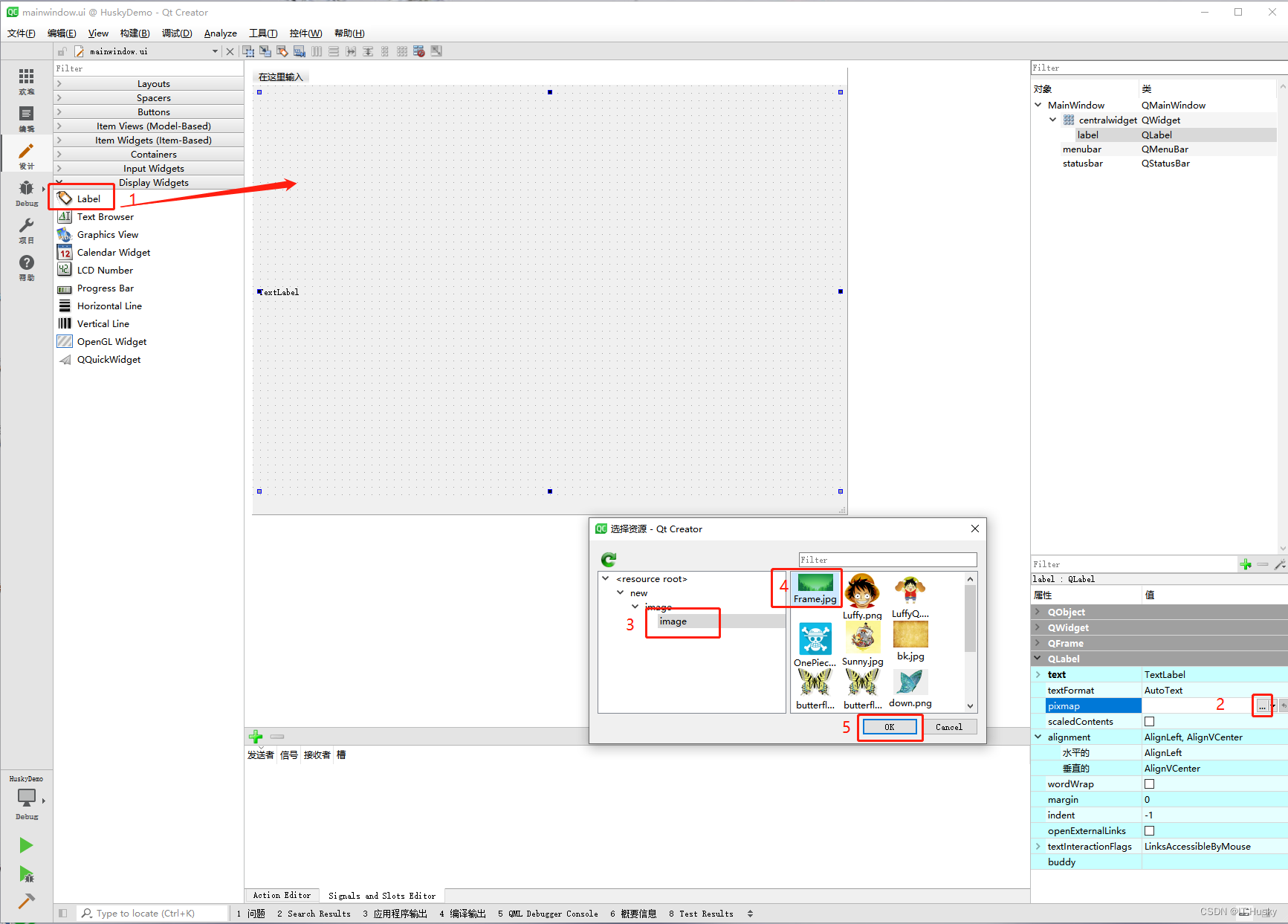Screen dimensions: 1288x924
Task: Open the Test Results output pane
Action: tap(701, 914)
